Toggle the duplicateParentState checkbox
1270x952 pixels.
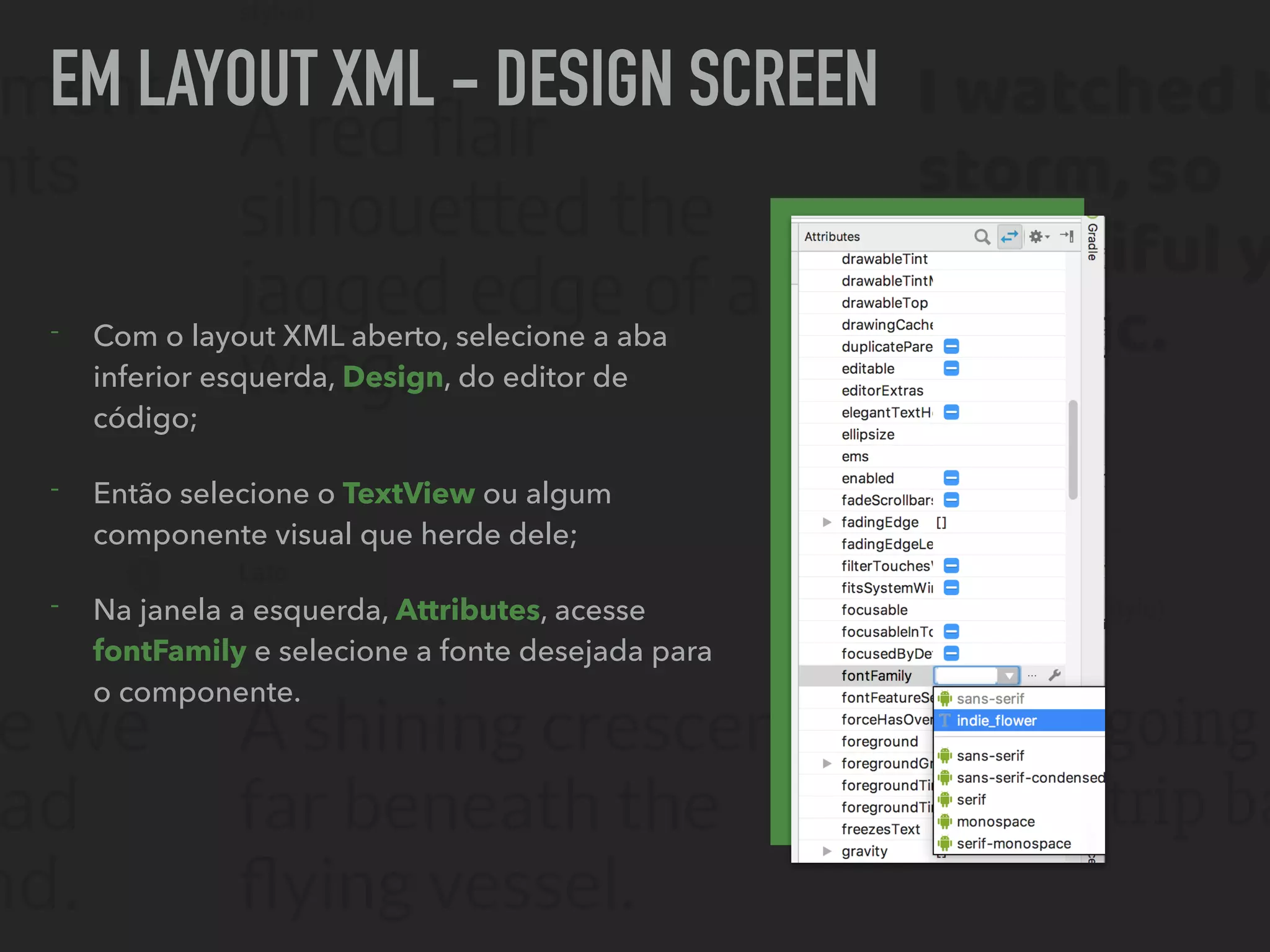951,346
